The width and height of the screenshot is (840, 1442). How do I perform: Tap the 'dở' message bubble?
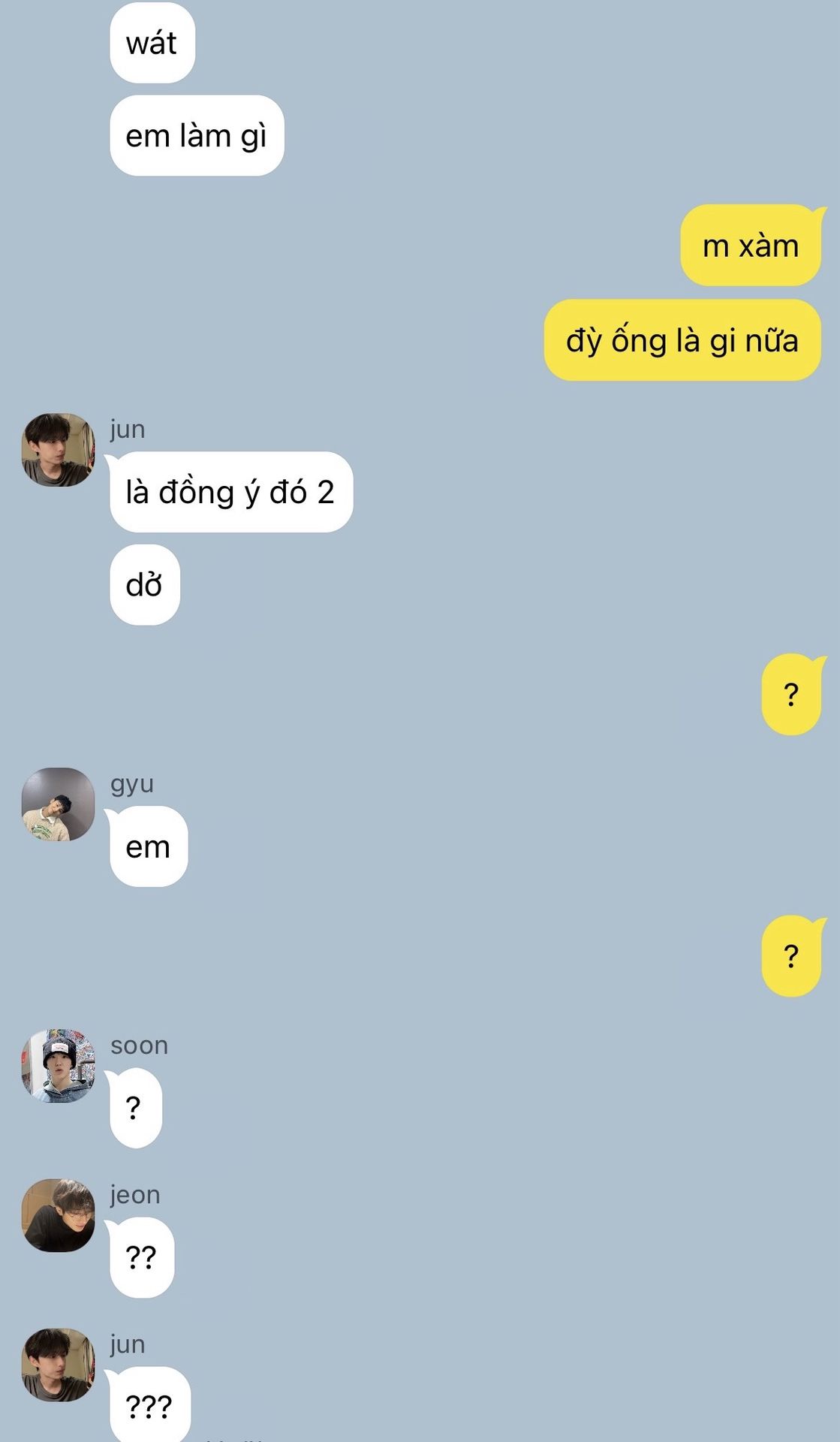pyautogui.click(x=145, y=585)
